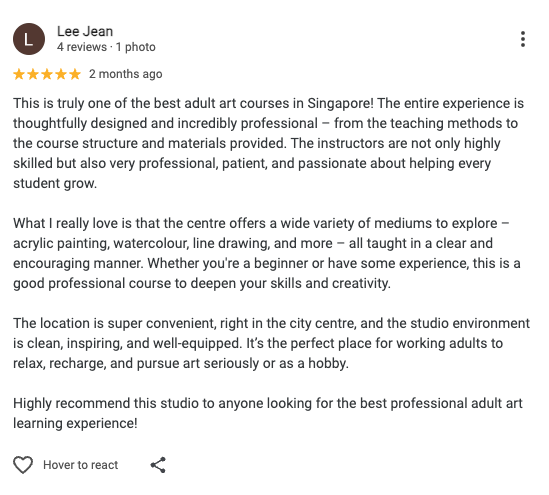Screen dimensions: 549x495
Task: Click paragraph starting 'Highly recommend this studio'
Action: click(268, 413)
